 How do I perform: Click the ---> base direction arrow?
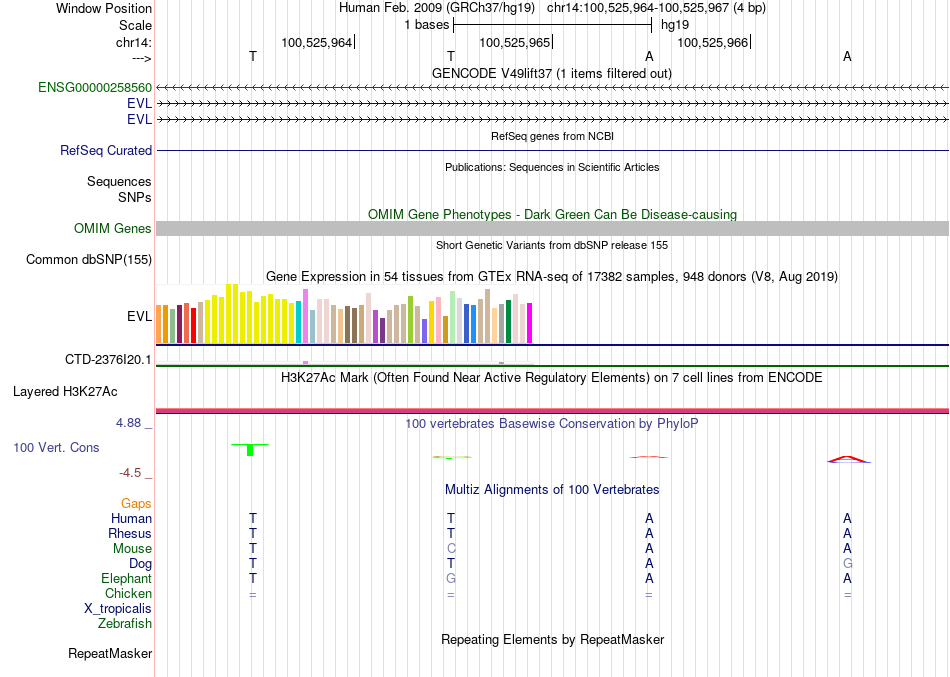tap(141, 58)
